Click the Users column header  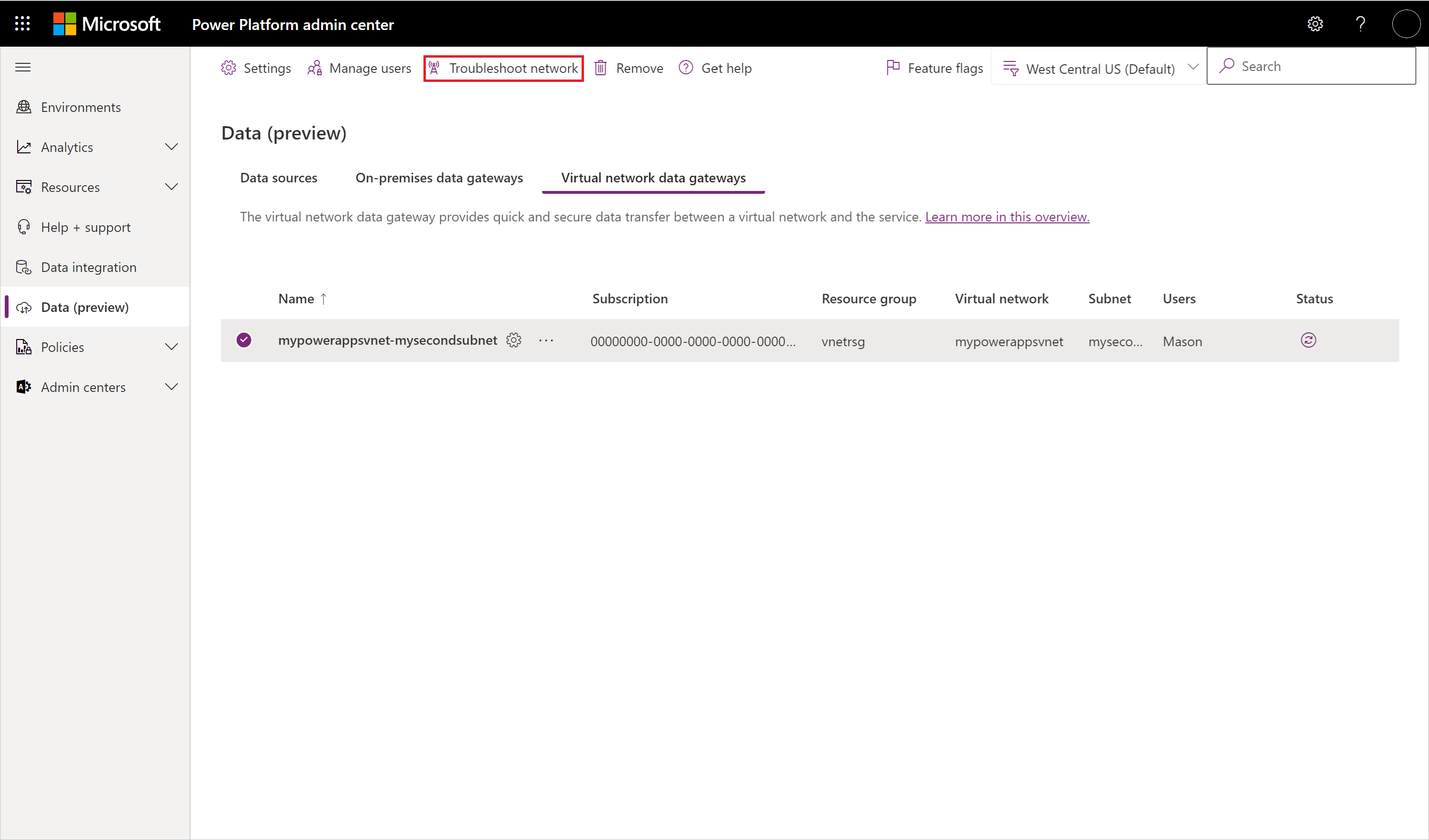(x=1179, y=299)
